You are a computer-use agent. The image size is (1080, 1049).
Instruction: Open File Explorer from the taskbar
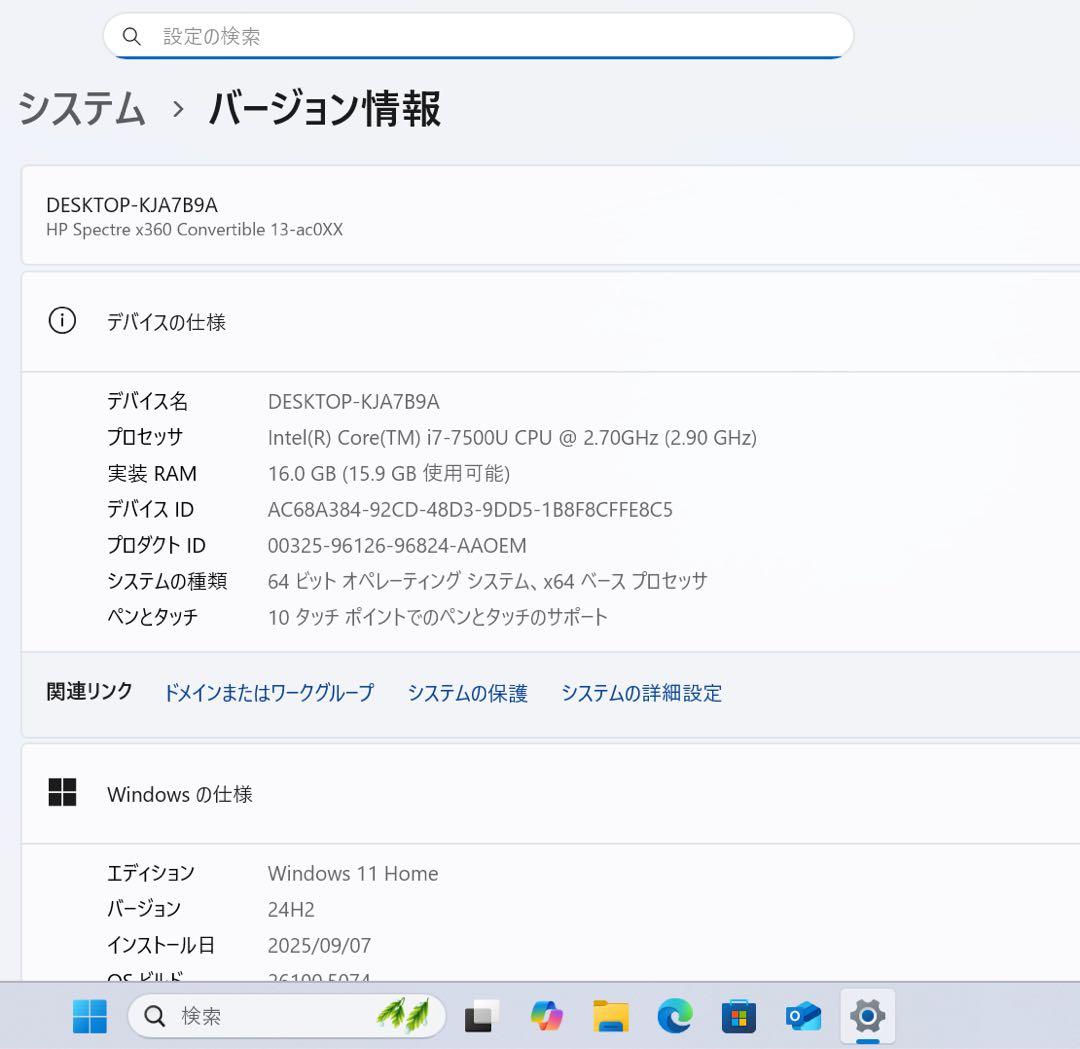[x=611, y=1016]
